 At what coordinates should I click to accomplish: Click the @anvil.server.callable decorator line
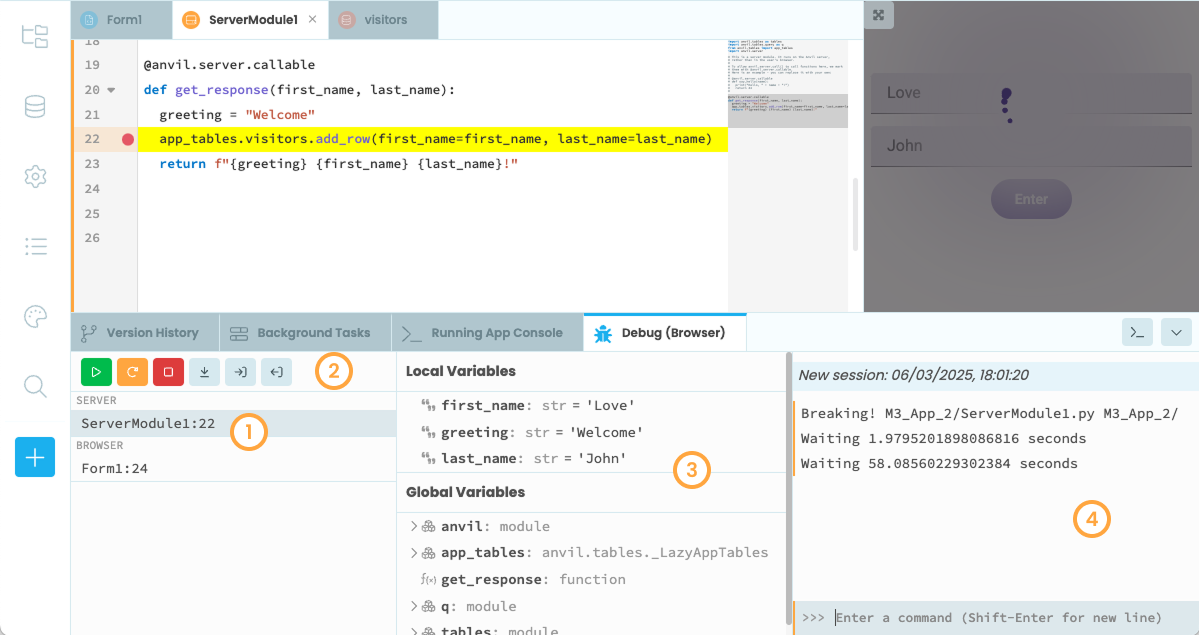click(229, 65)
